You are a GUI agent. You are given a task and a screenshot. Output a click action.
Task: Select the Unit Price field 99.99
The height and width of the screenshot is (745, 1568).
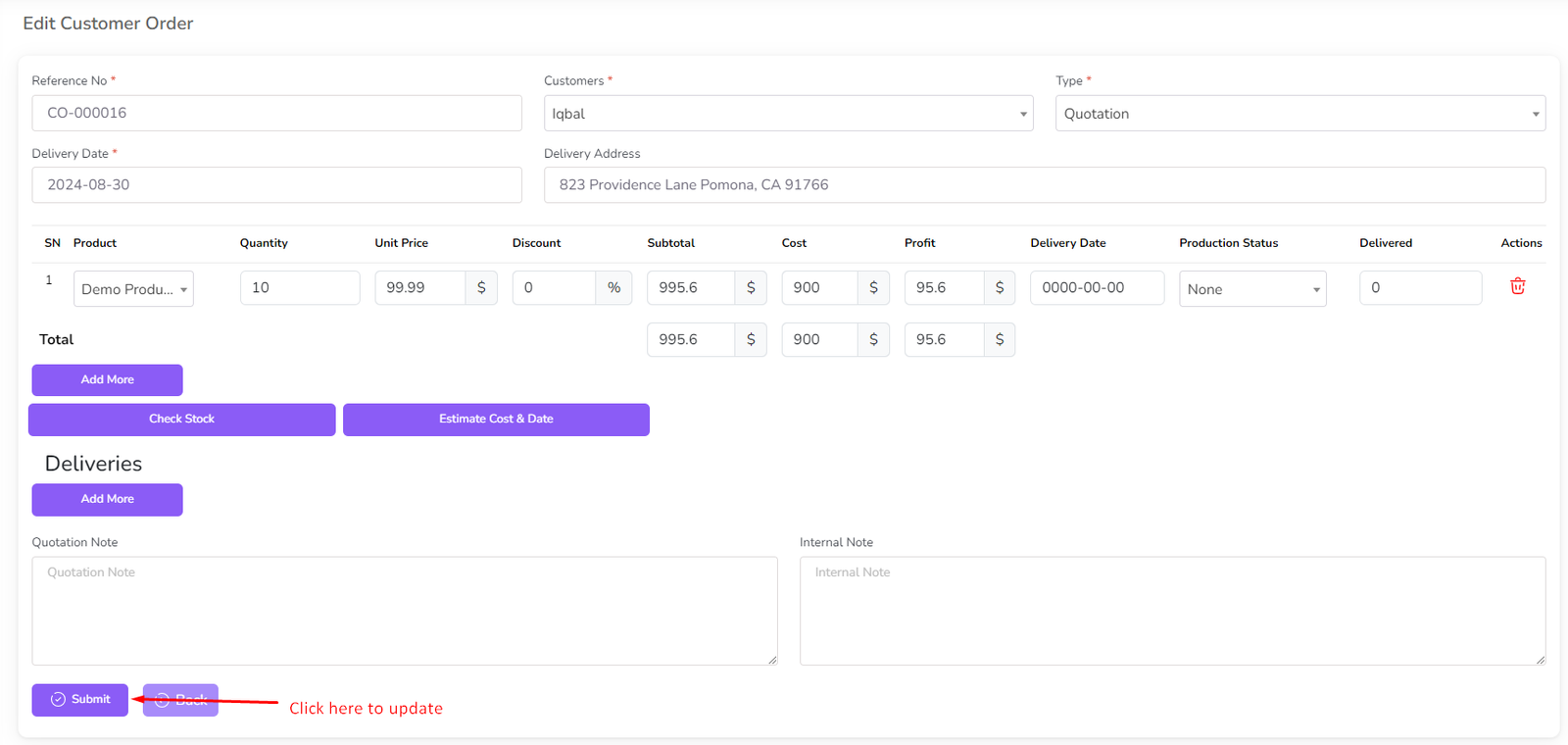tap(418, 288)
